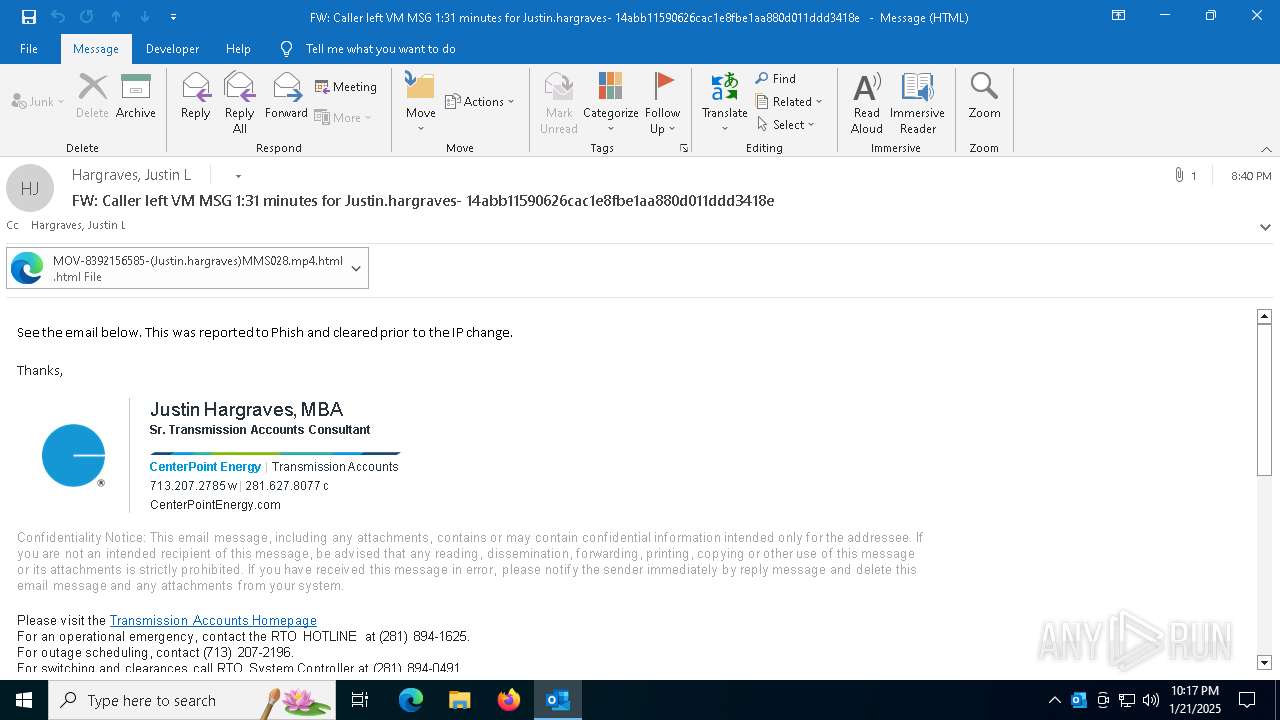Click the attachment paperclip indicator
Image resolution: width=1280 pixels, height=720 pixels.
1185,175
